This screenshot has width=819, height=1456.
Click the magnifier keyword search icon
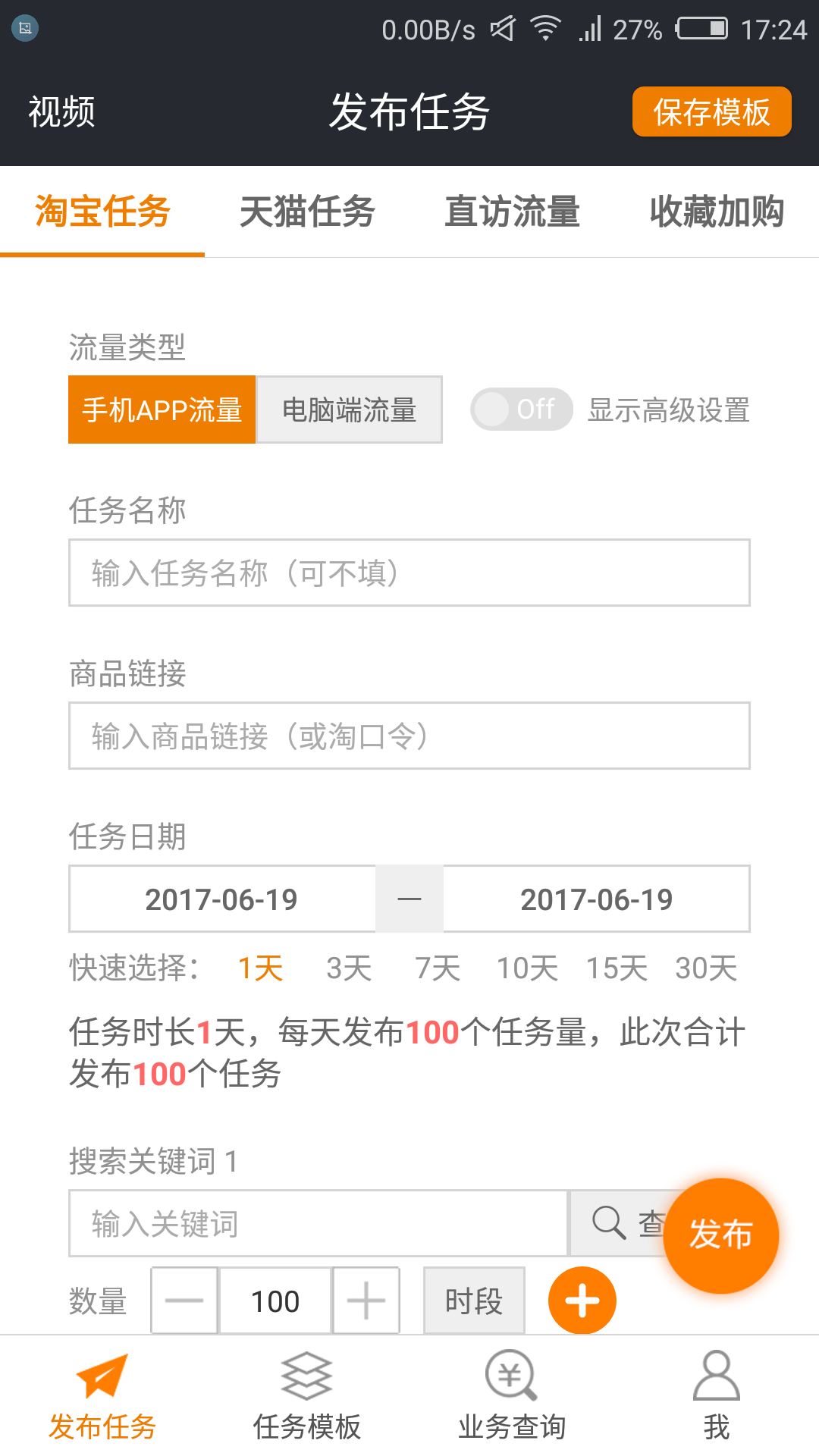click(x=609, y=1222)
